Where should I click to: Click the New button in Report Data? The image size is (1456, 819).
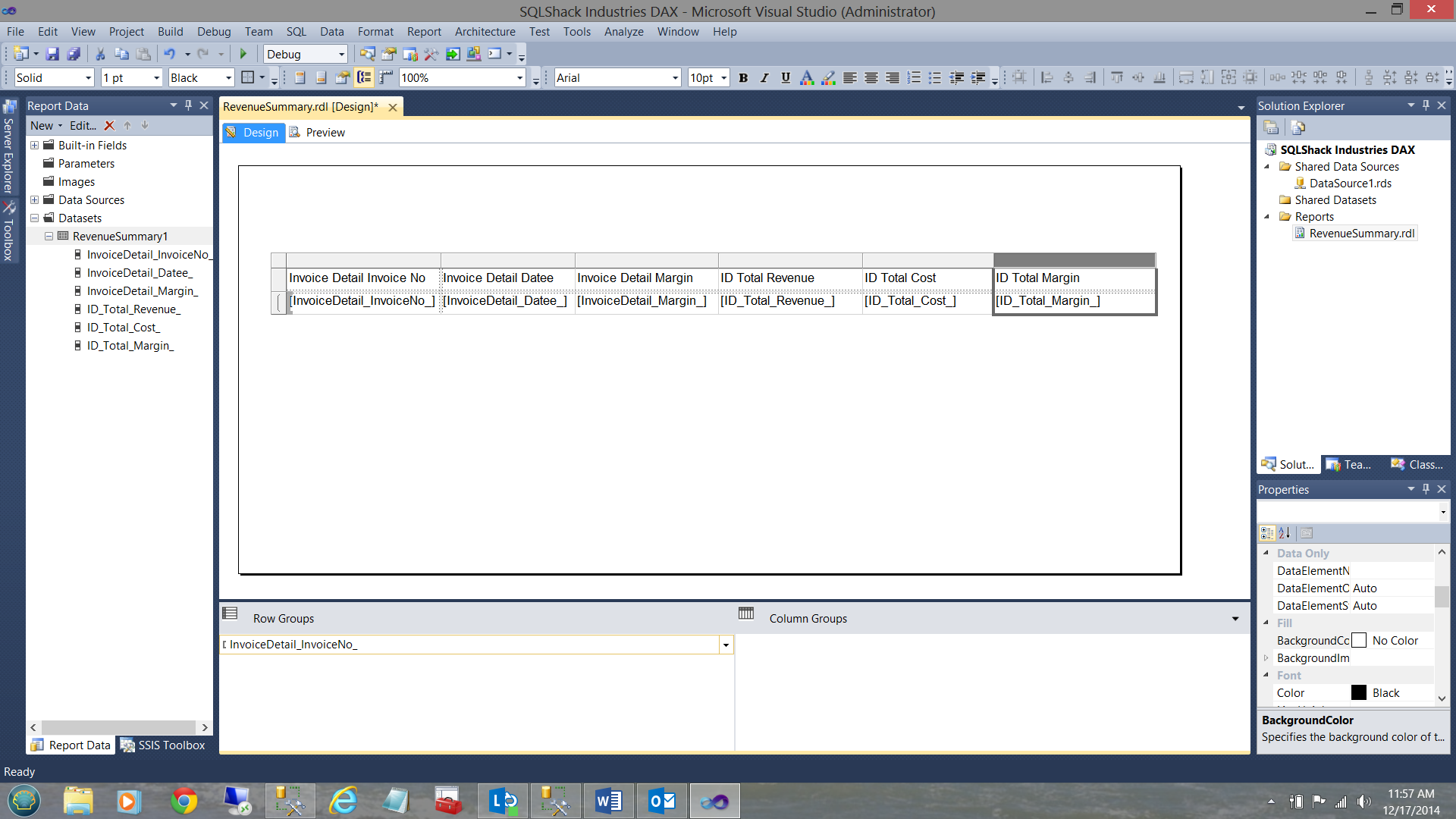pos(42,126)
